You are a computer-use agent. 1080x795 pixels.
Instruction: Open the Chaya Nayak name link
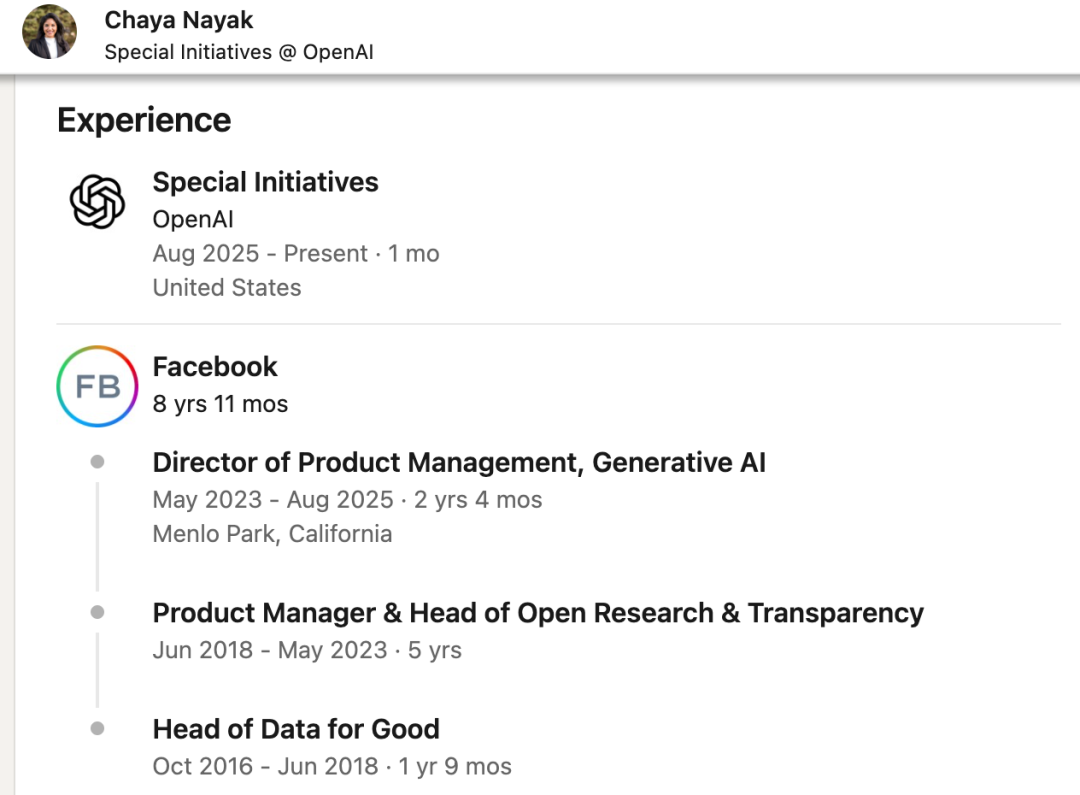pos(178,20)
